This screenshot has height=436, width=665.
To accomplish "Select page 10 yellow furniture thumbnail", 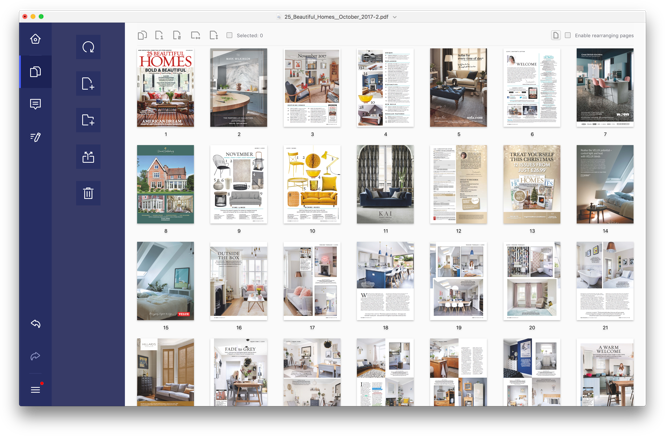I will tap(312, 184).
